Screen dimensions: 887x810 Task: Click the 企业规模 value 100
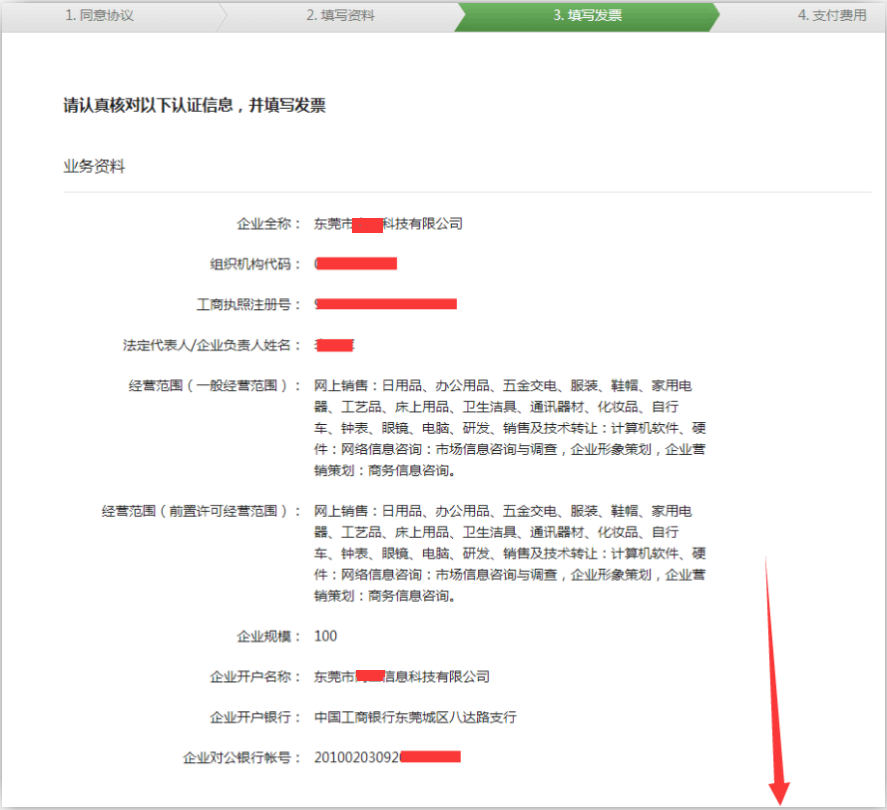coord(325,636)
